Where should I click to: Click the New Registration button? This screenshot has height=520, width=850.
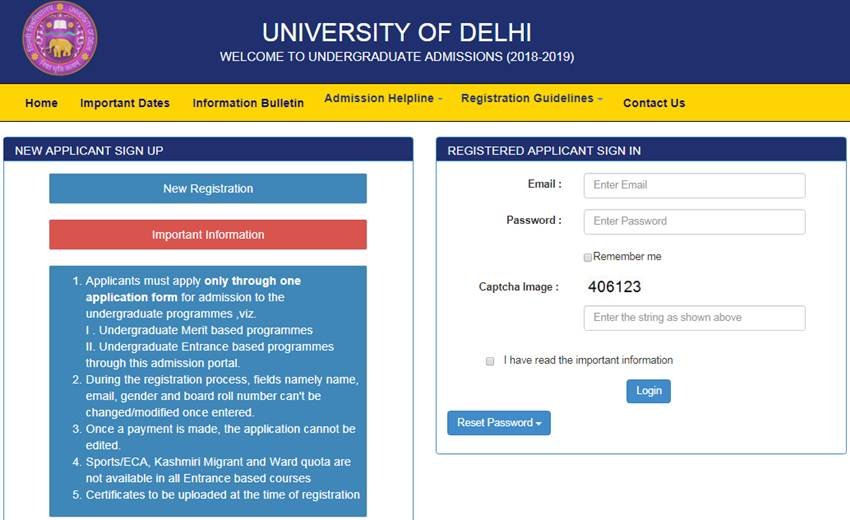pyautogui.click(x=208, y=188)
